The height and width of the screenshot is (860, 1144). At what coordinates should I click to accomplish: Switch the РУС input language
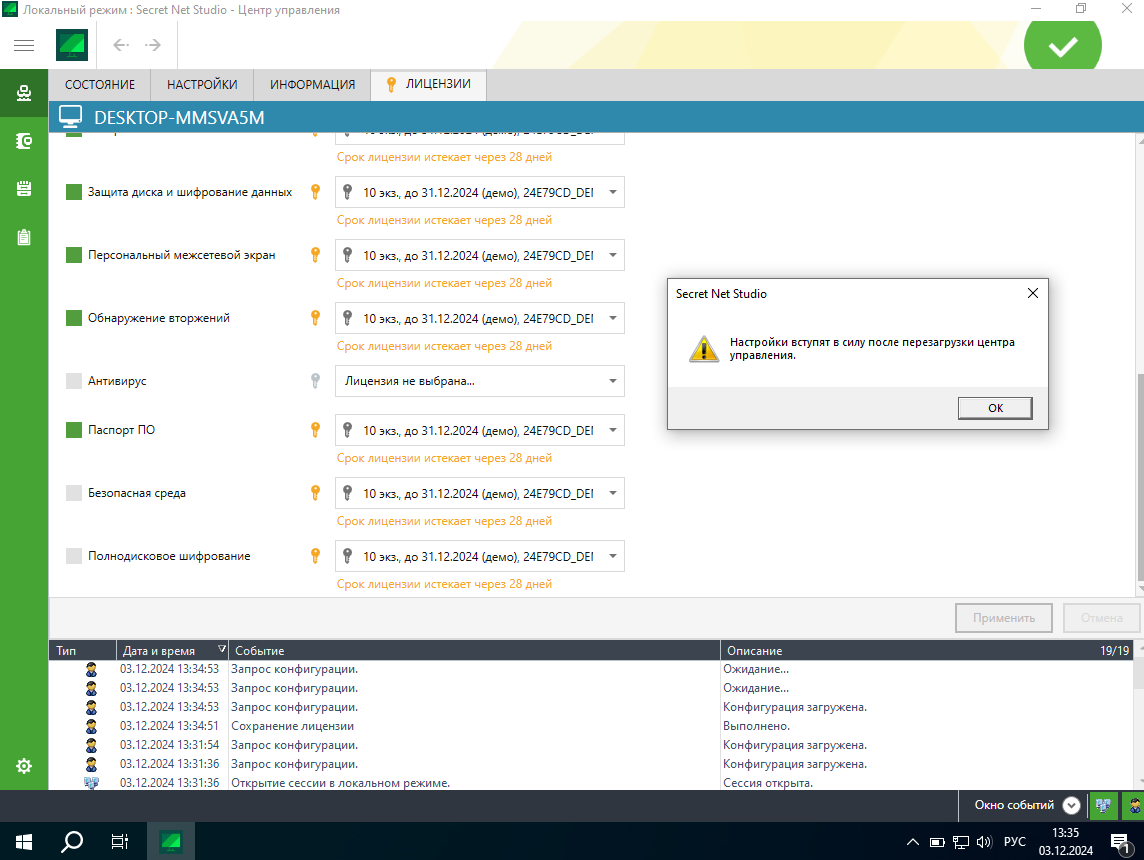[1014, 842]
